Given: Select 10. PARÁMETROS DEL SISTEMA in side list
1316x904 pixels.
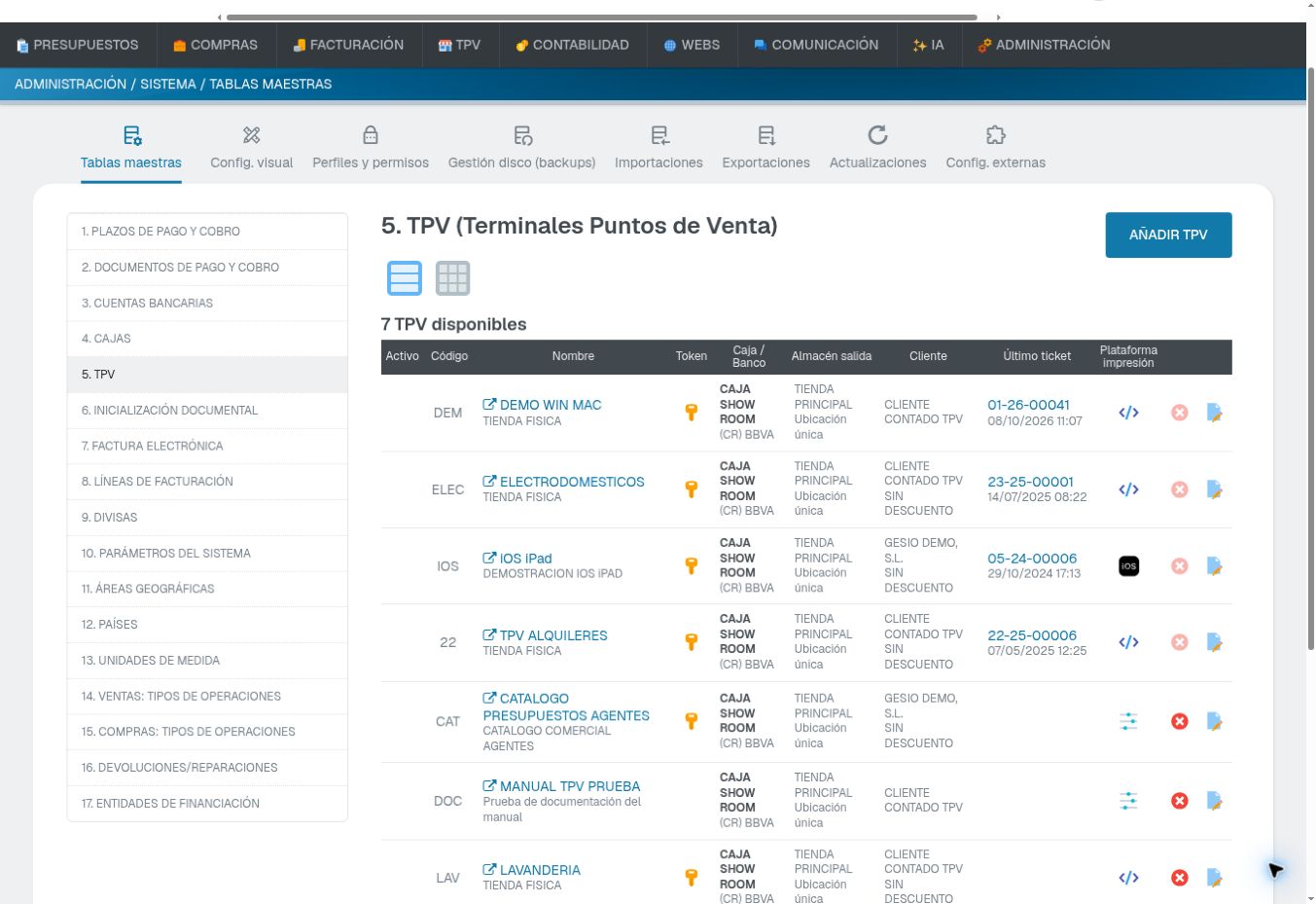Looking at the screenshot, I should pyautogui.click(x=207, y=553).
